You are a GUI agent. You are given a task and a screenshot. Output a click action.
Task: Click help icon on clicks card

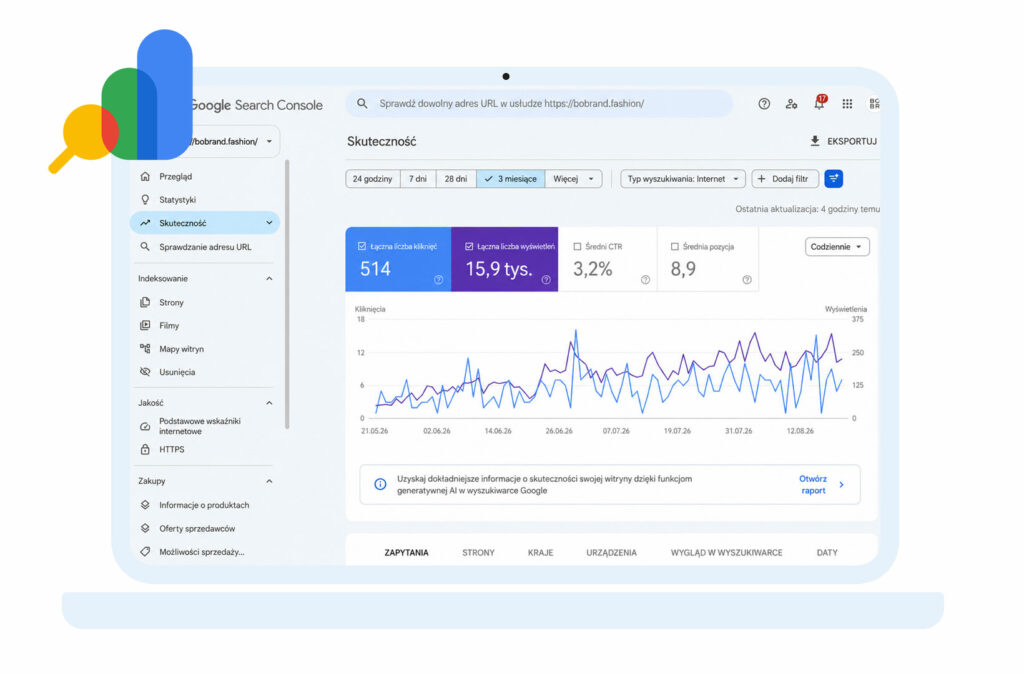pyautogui.click(x=439, y=280)
